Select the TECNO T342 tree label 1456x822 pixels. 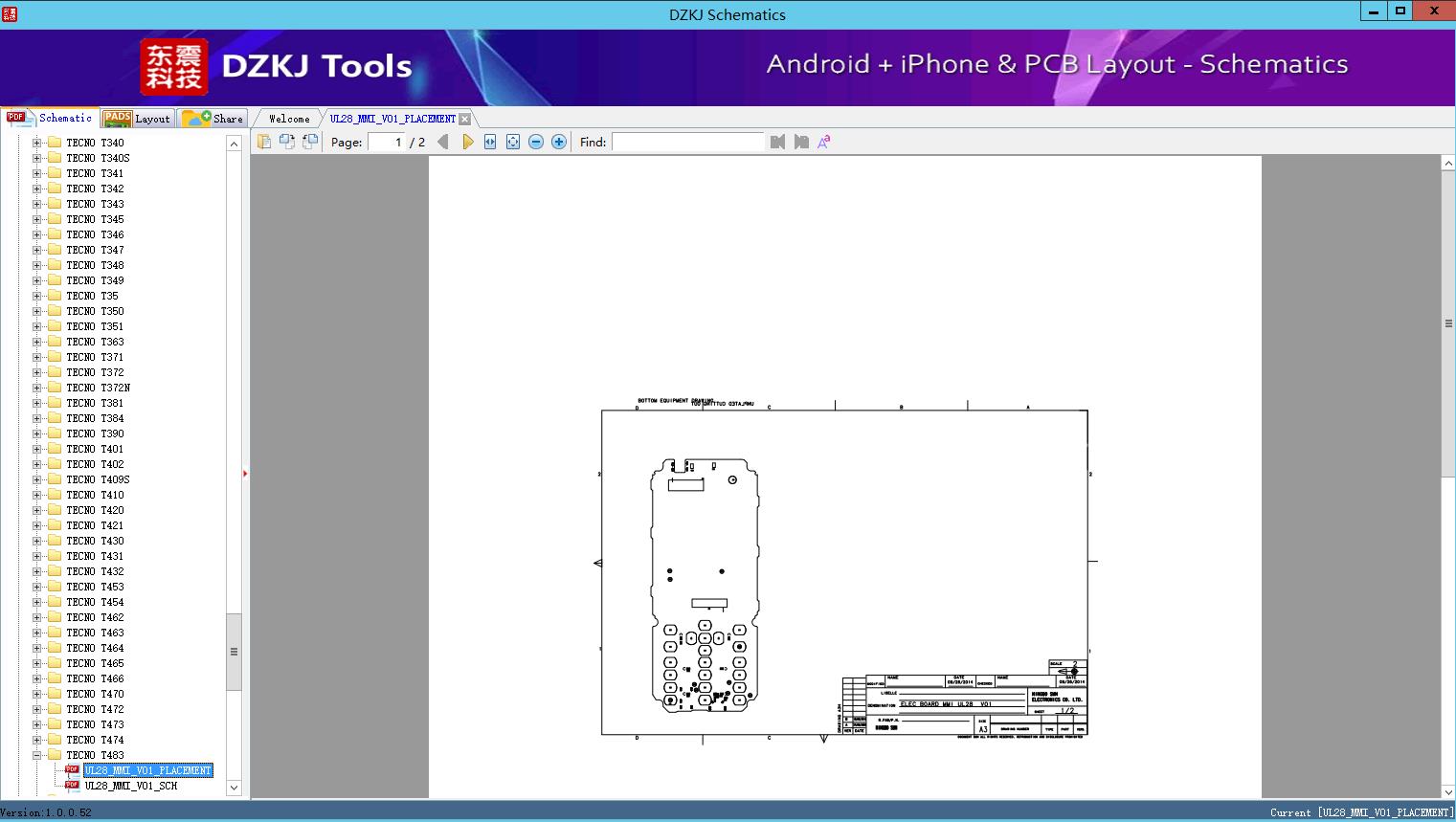(95, 189)
